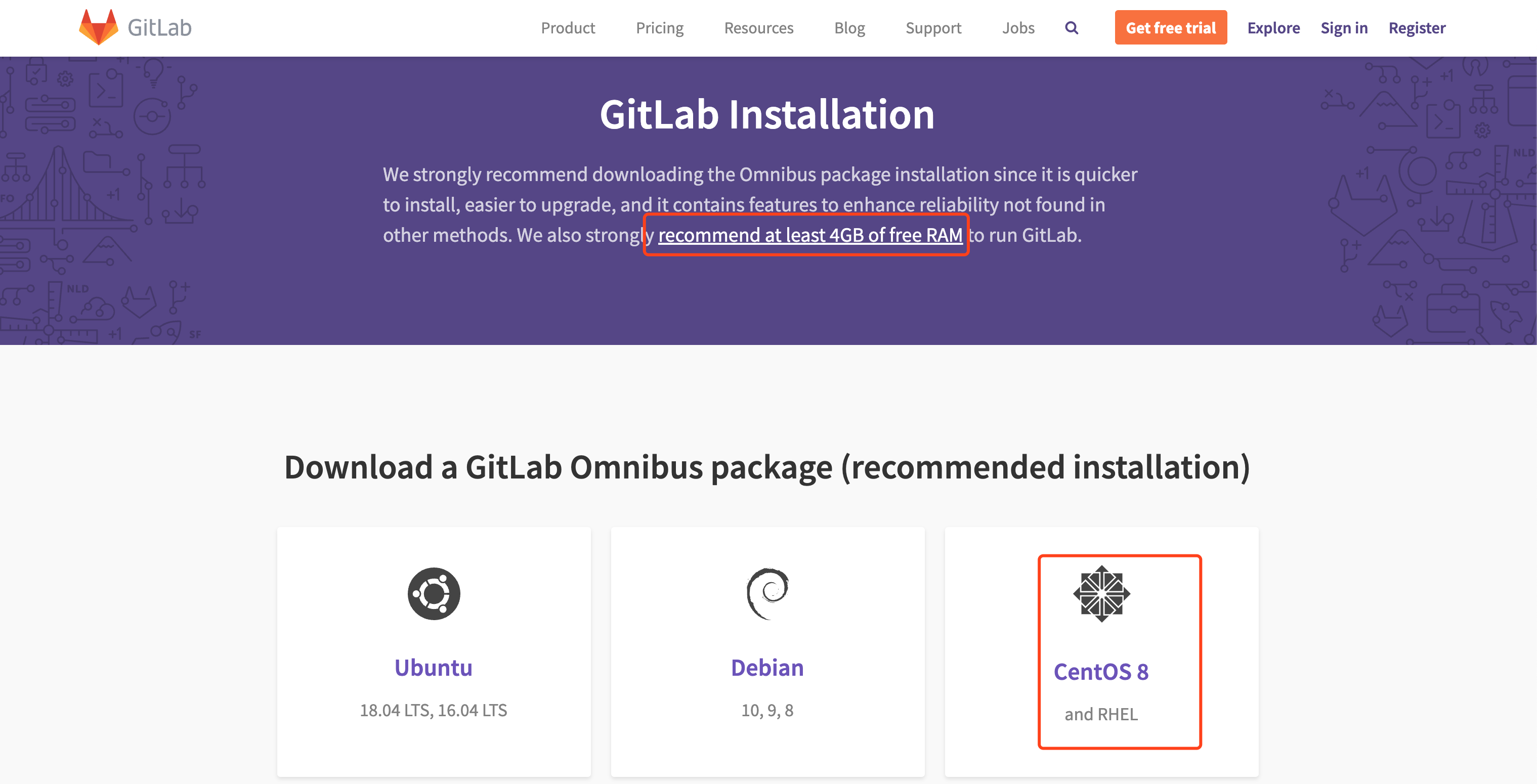Open the 4GB free RAM recommendation link
The height and width of the screenshot is (784, 1537).
809,235
